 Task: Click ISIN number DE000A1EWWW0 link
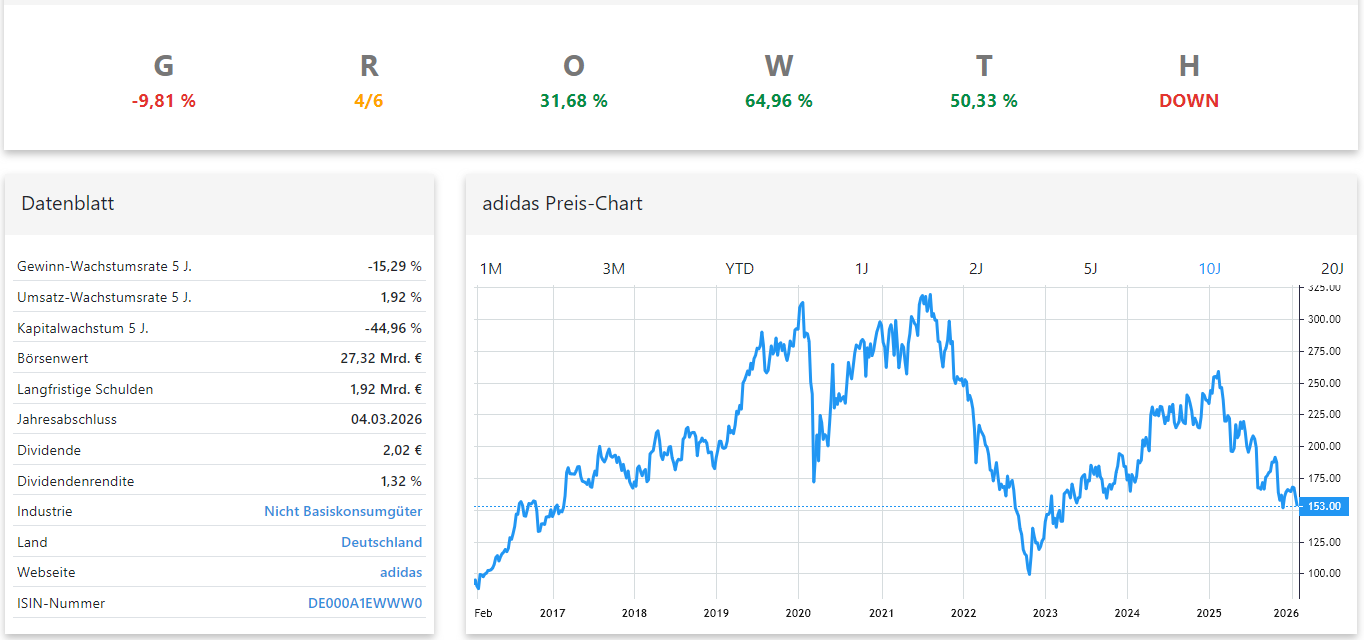pyautogui.click(x=364, y=603)
